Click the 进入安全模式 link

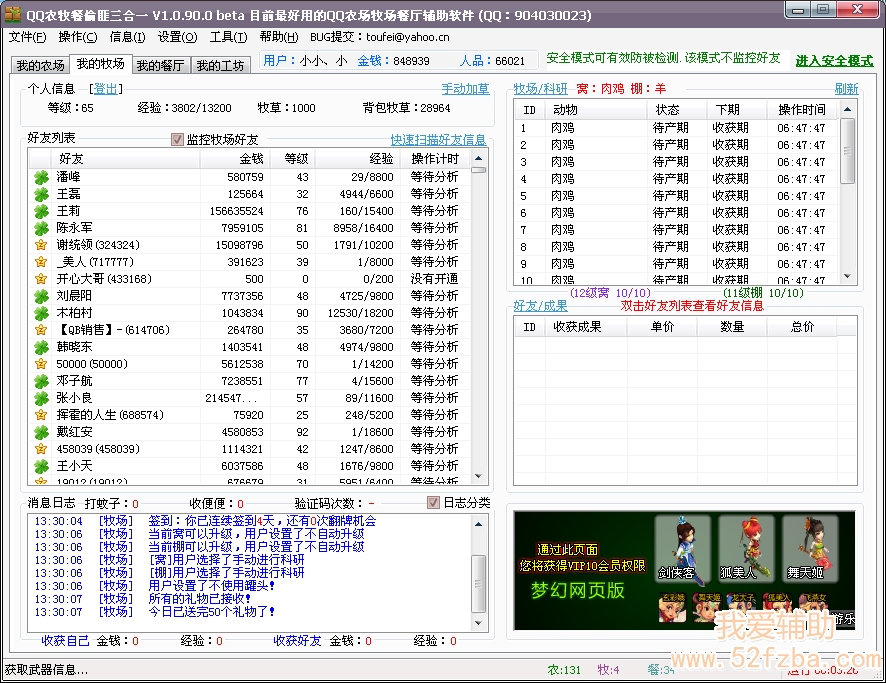(834, 61)
